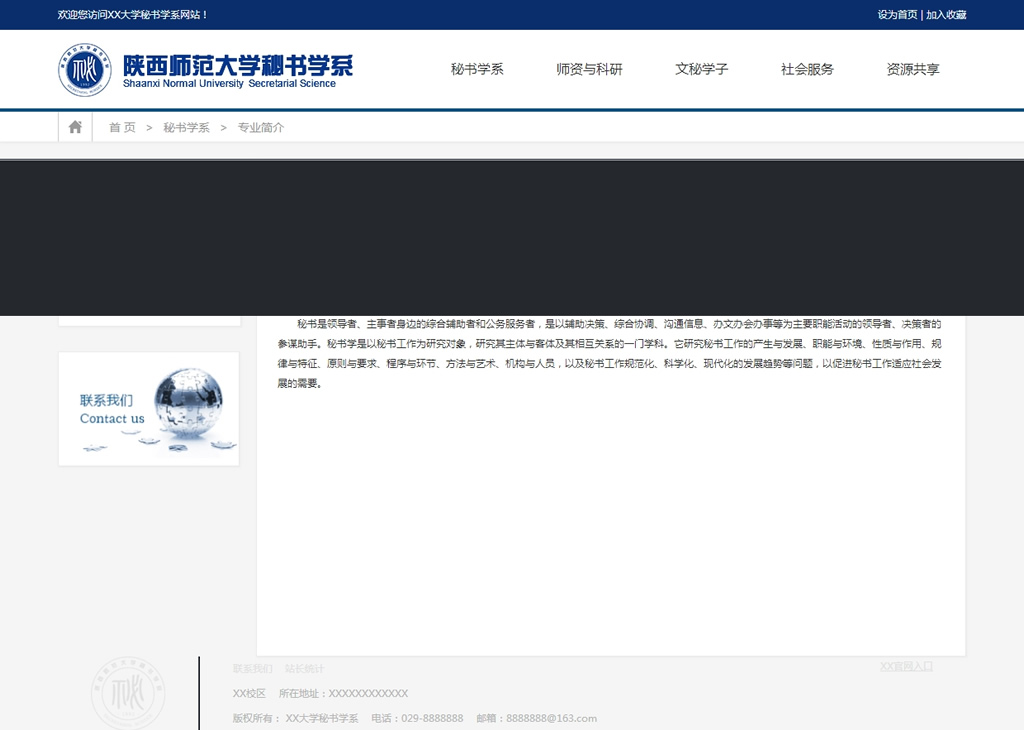Go to 首页 in the breadcrumb trail
Viewport: 1024px width, 730px height.
coord(122,127)
